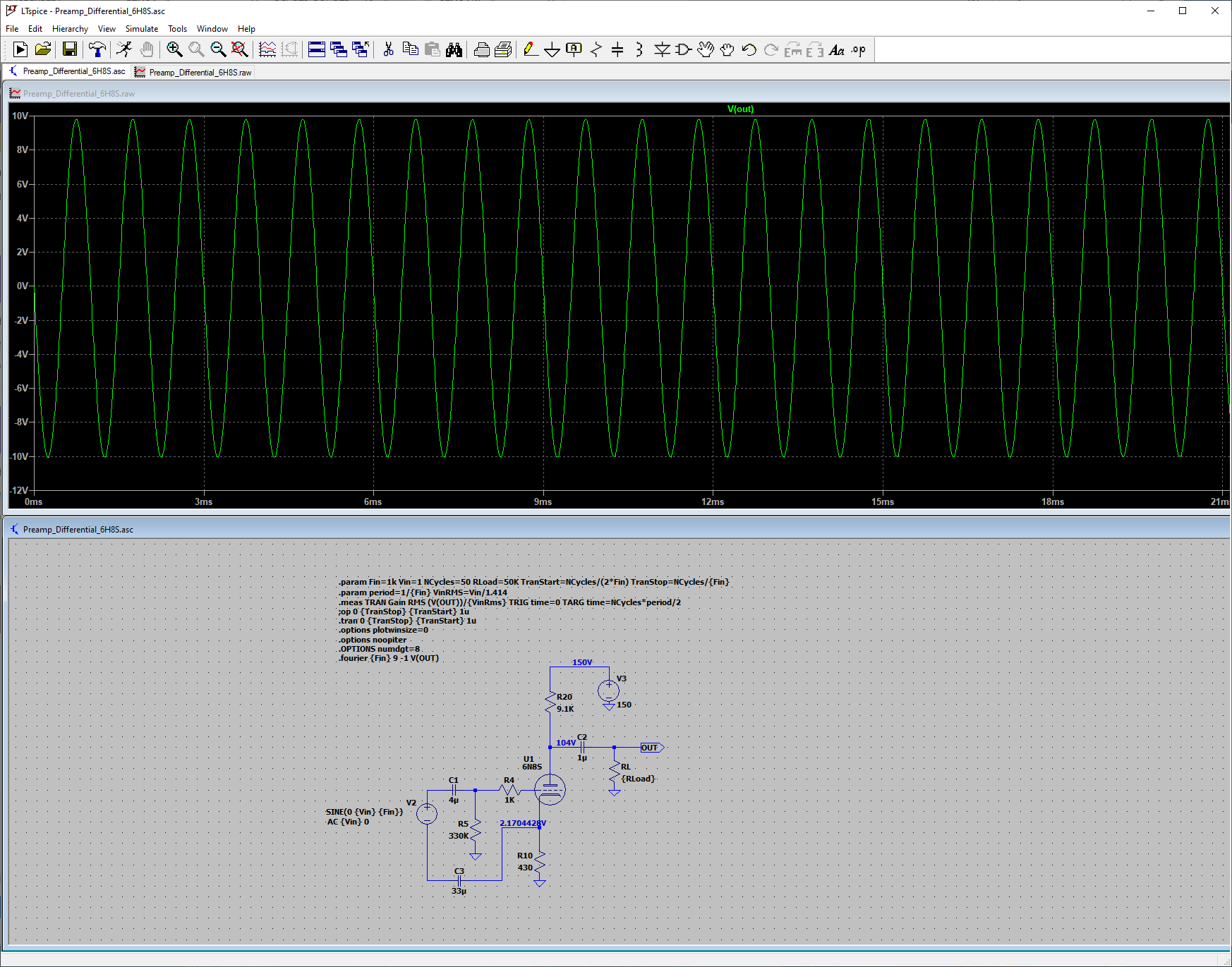Open the Simulate menu
Viewport: 1232px width, 967px height.
[x=142, y=29]
